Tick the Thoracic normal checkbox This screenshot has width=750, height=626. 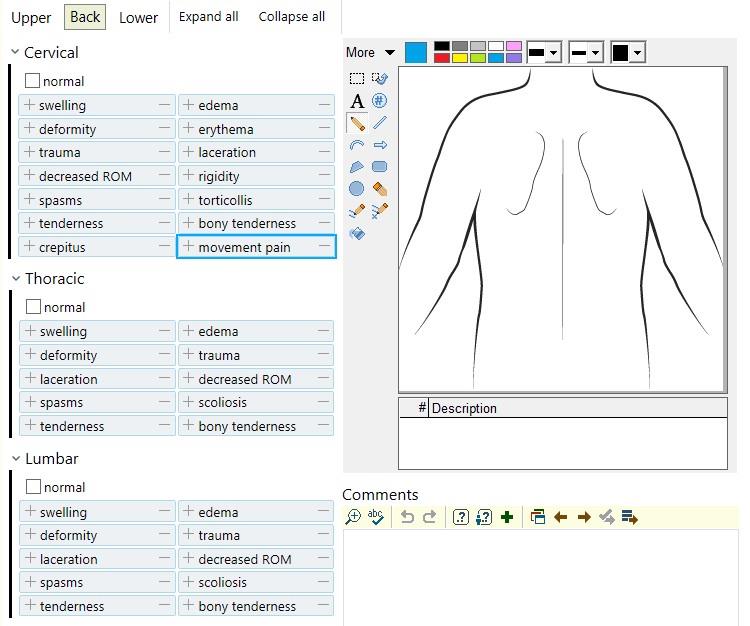click(33, 307)
